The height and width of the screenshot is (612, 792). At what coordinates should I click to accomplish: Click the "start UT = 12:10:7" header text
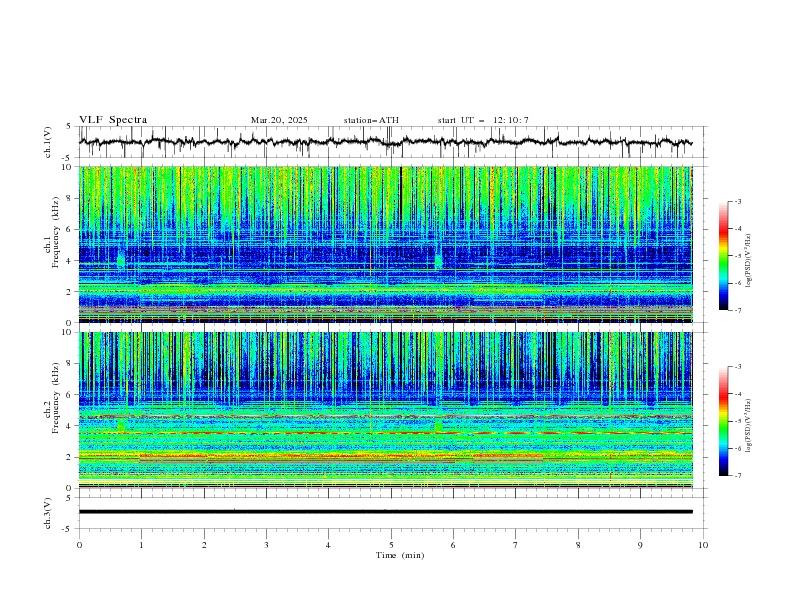(483, 120)
